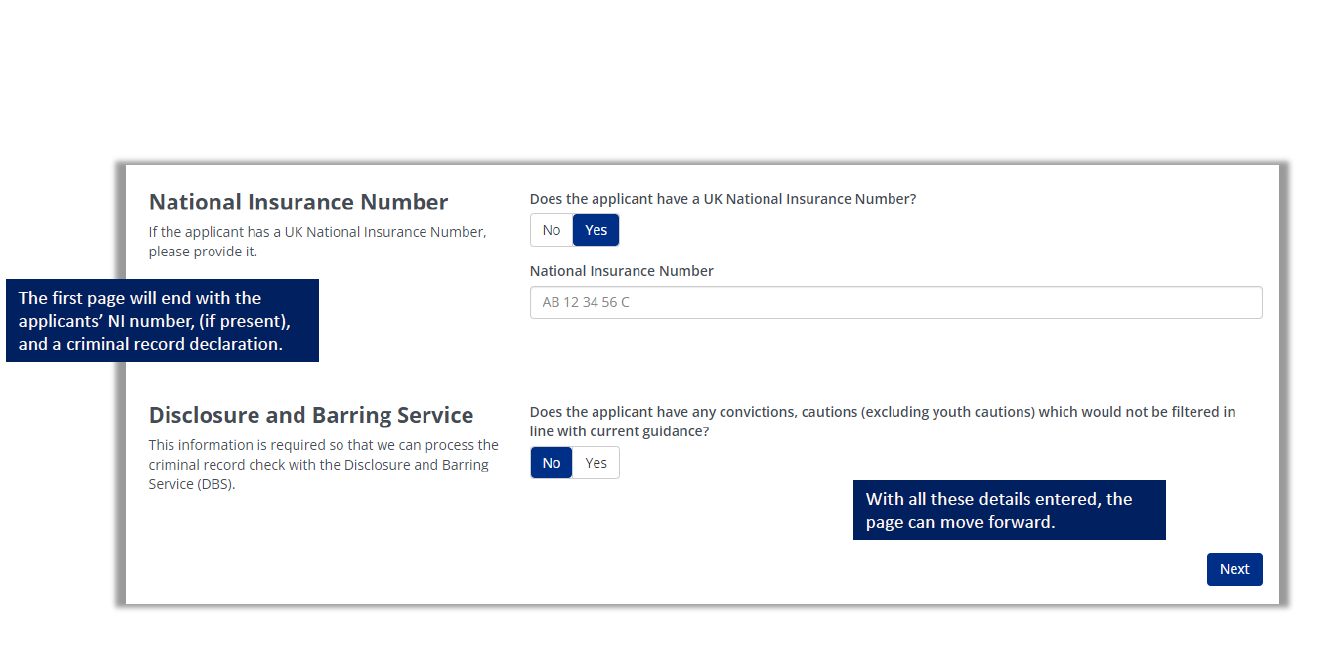Advance the form with the Next button
The height and width of the screenshot is (657, 1341).
tap(1234, 568)
